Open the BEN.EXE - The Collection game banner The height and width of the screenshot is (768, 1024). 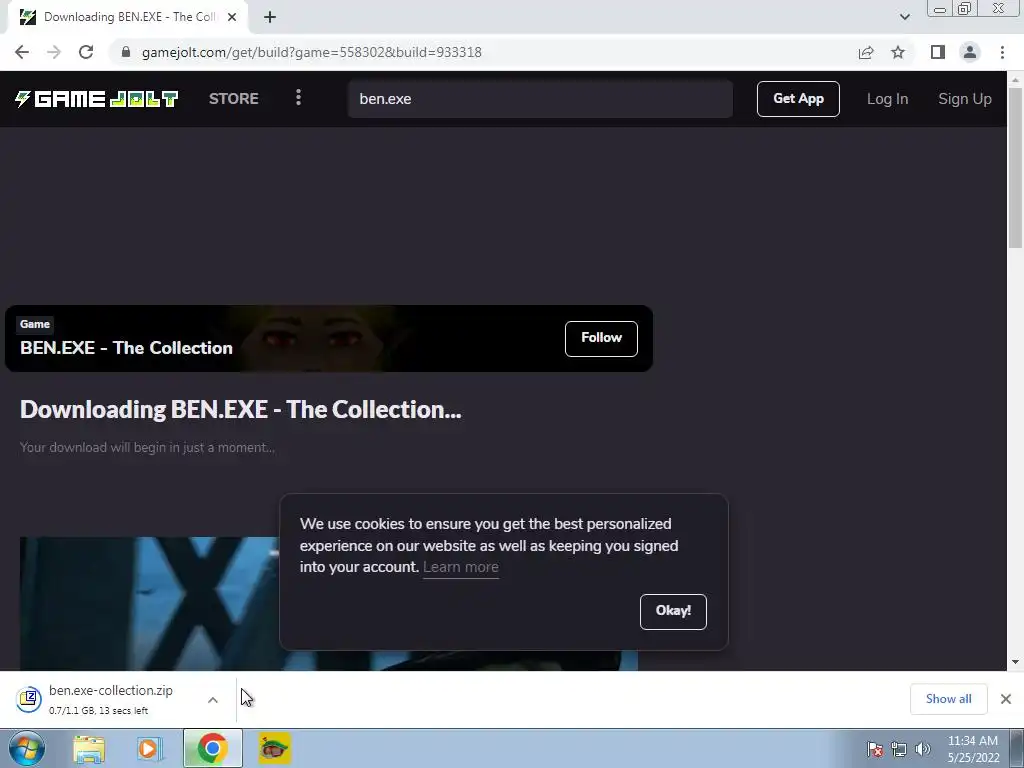click(x=328, y=338)
